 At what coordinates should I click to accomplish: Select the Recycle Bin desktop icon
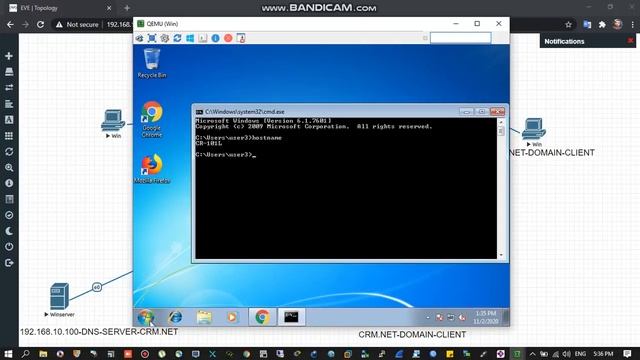coord(152,63)
